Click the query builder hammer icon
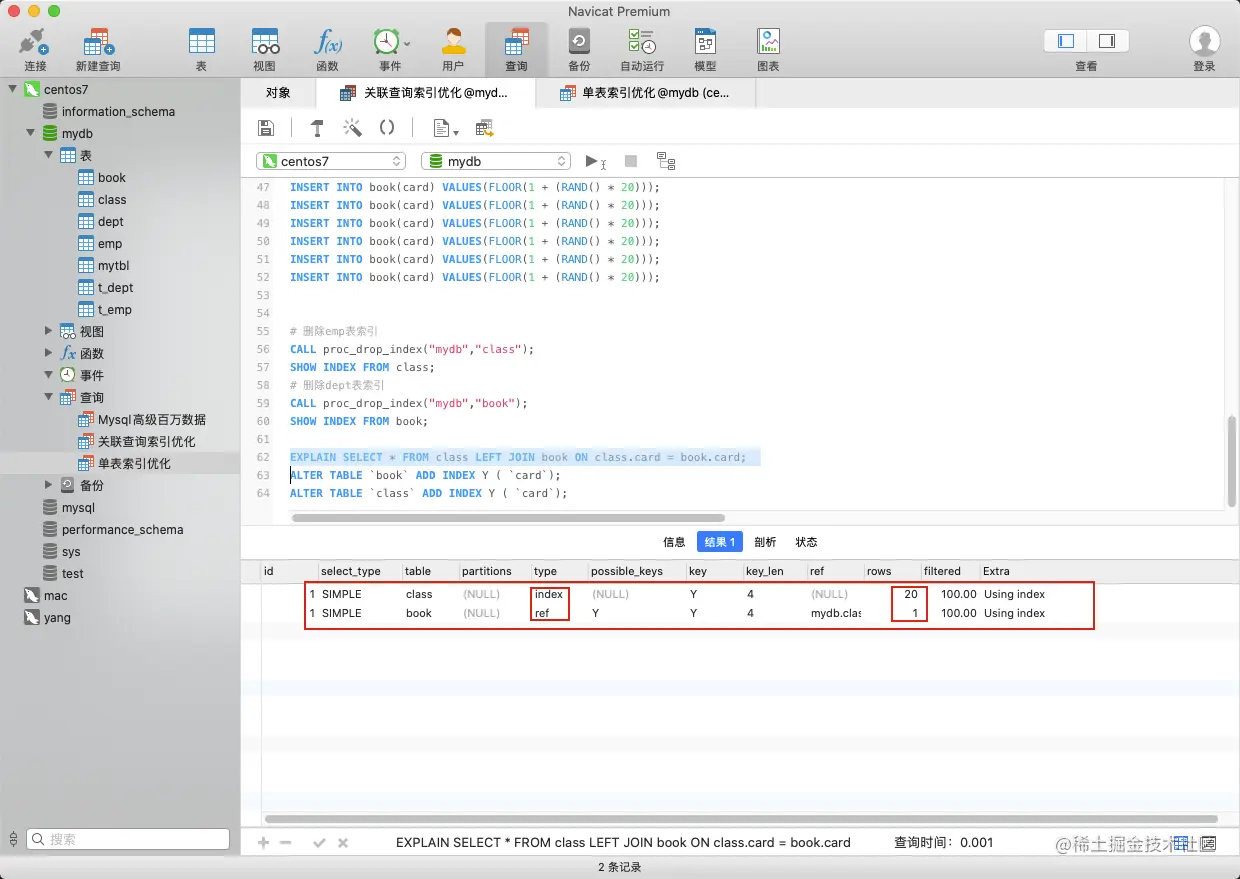This screenshot has width=1240, height=879. [317, 128]
